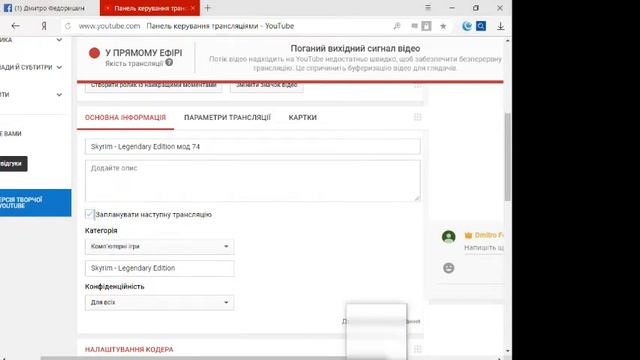The width and height of the screenshot is (640, 360).
Task: Select the Панель керування трансляціями browser tab
Action: pos(150,8)
